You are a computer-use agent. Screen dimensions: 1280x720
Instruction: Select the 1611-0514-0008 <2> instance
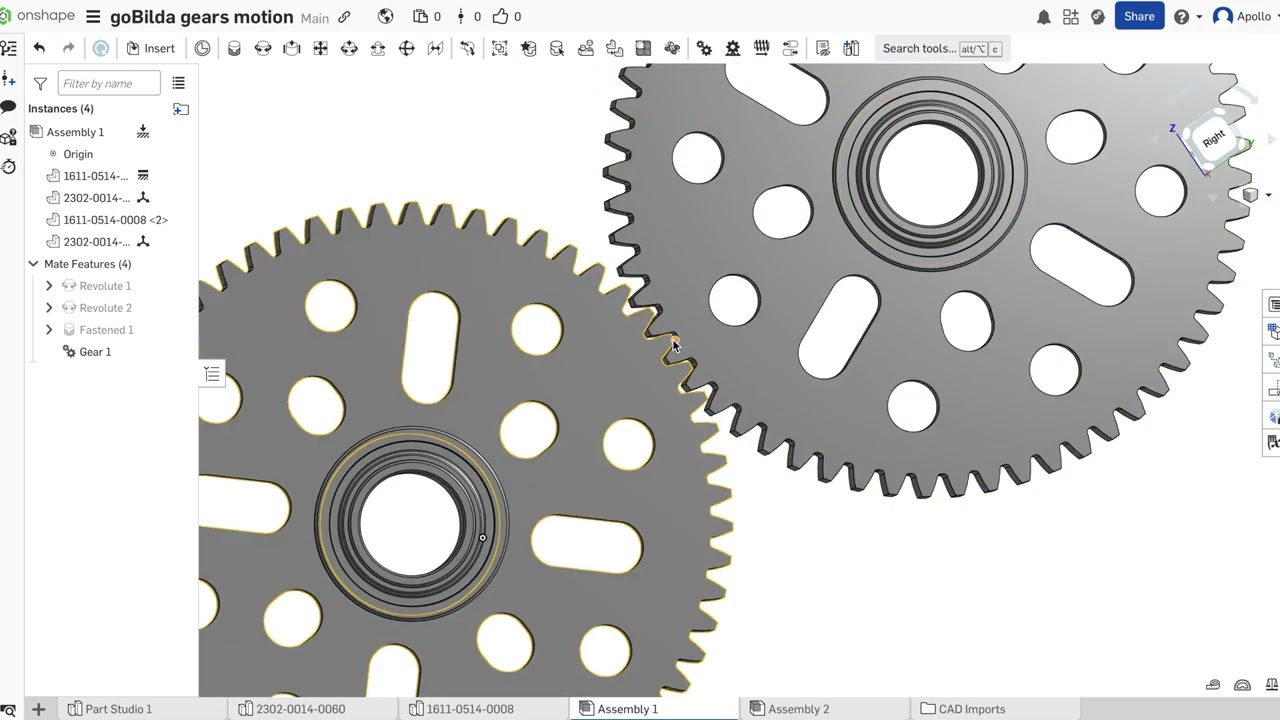click(x=115, y=220)
